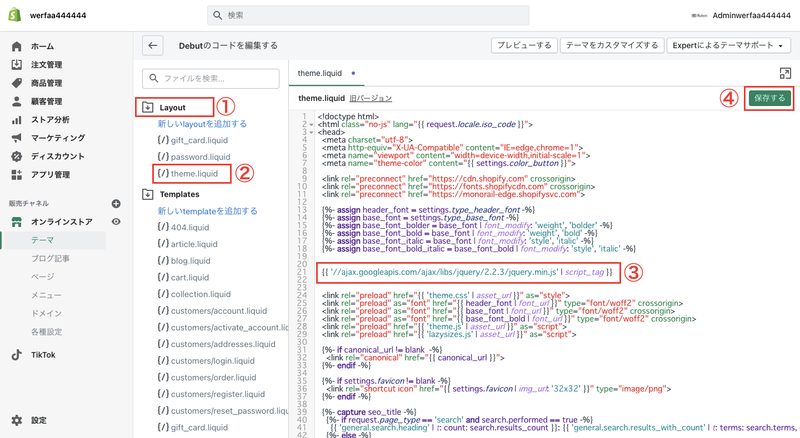This screenshot has height=438, width=800.
Task: Expand code editor to fullscreen icon
Action: 785,74
